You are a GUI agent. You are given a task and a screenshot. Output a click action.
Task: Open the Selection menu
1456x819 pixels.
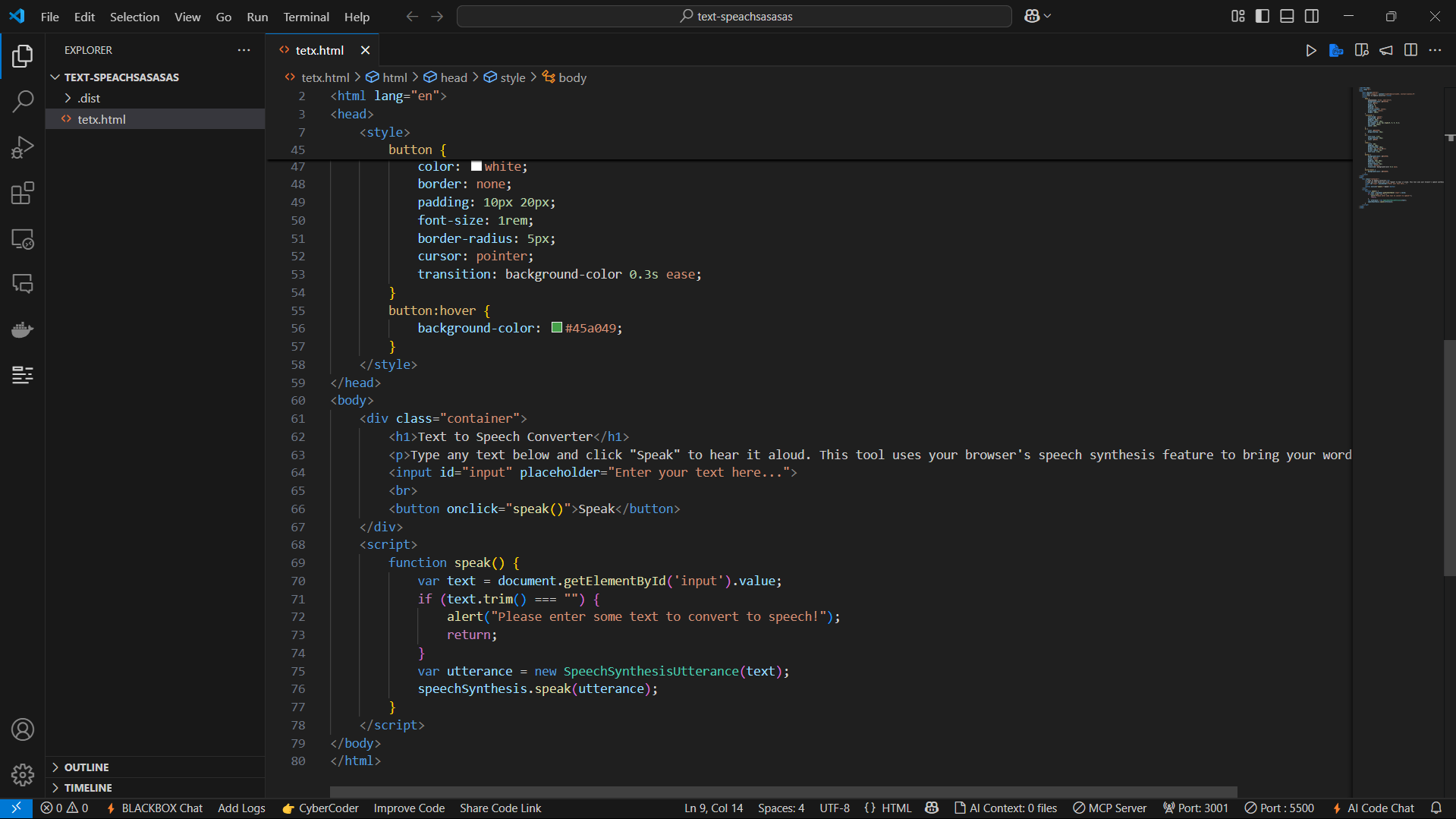tap(134, 17)
